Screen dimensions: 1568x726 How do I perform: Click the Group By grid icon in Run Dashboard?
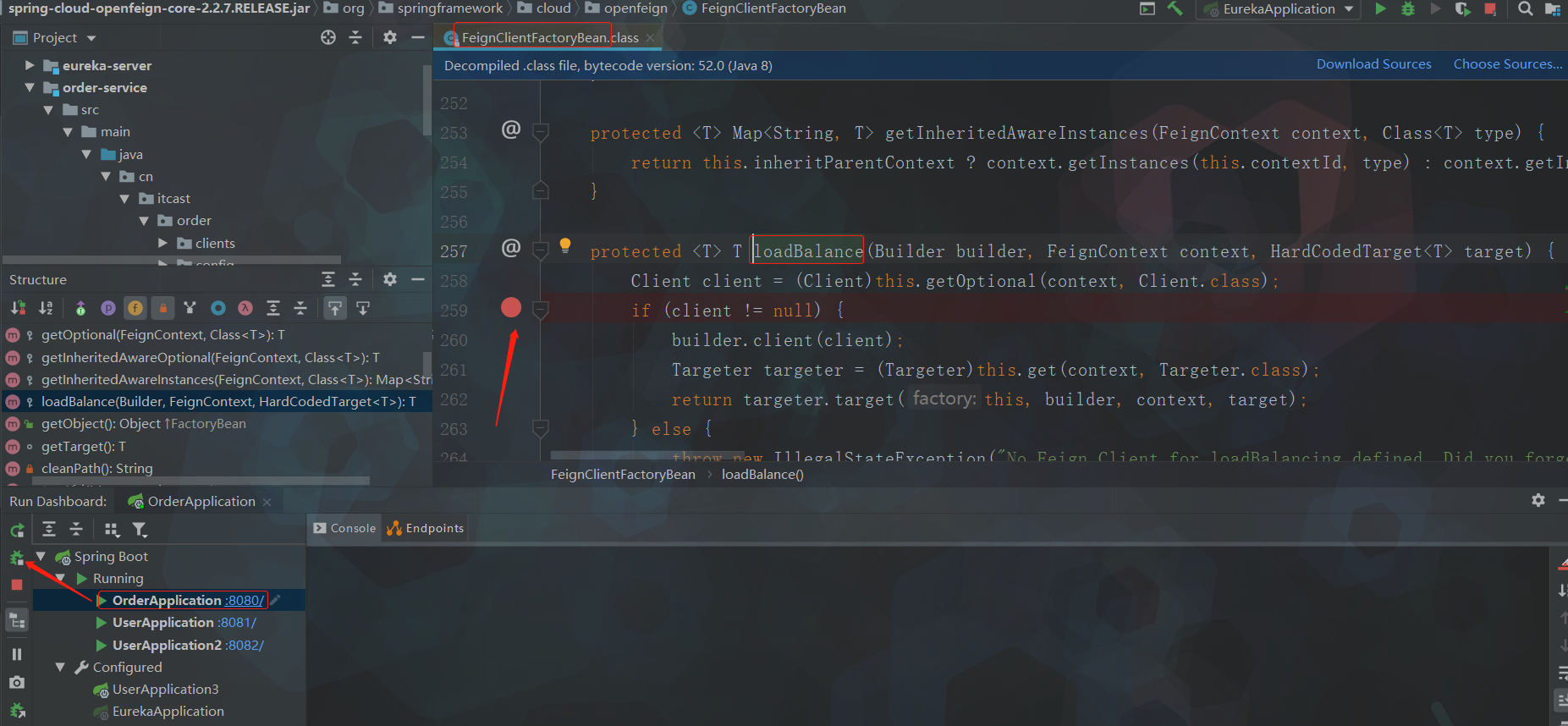point(112,530)
